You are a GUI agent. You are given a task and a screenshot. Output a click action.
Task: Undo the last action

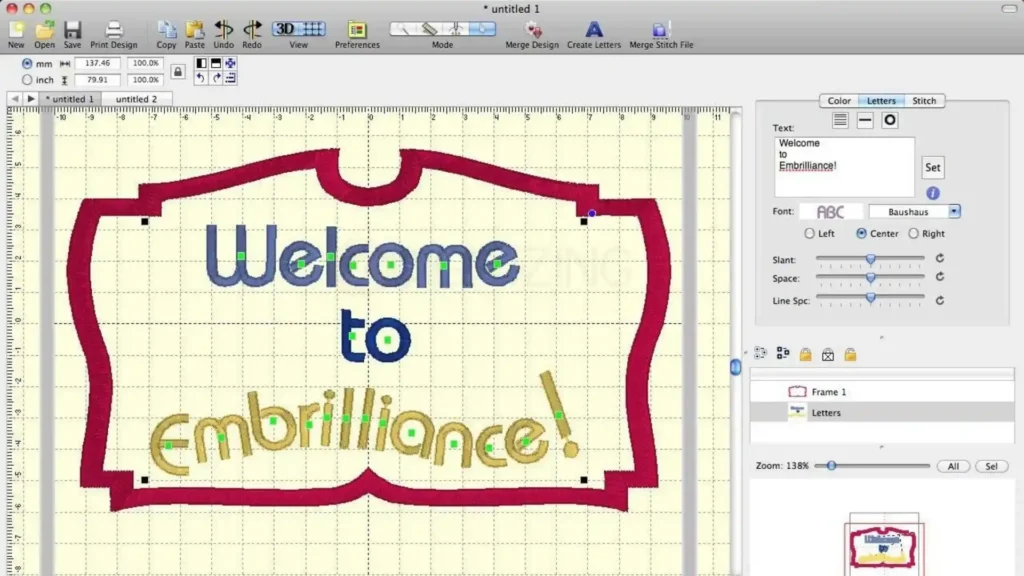point(223,29)
